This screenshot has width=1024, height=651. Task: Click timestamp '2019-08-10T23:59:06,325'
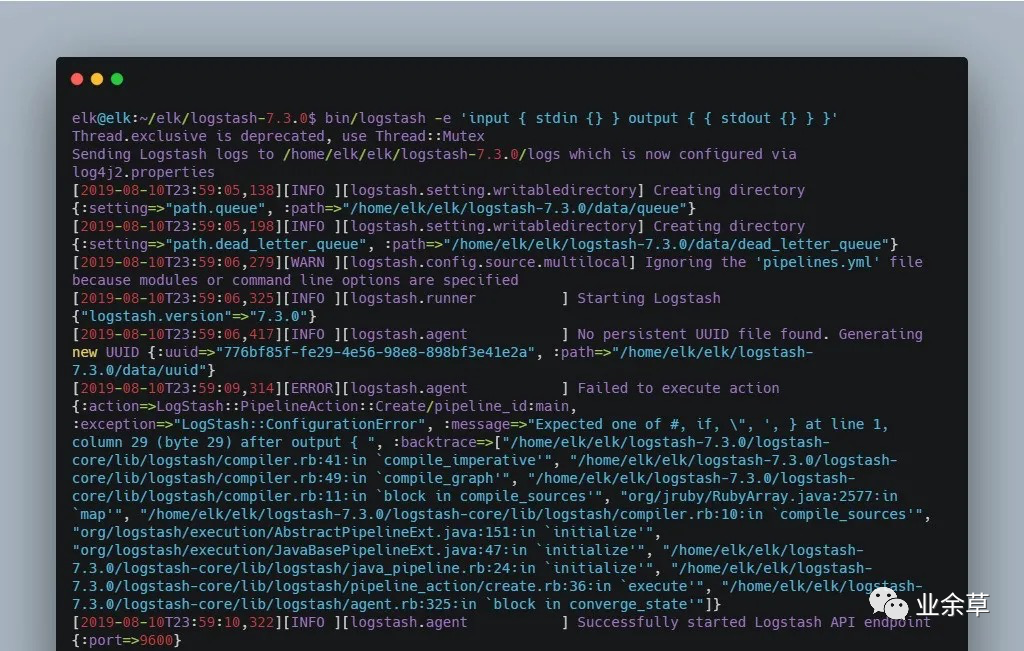[178, 298]
